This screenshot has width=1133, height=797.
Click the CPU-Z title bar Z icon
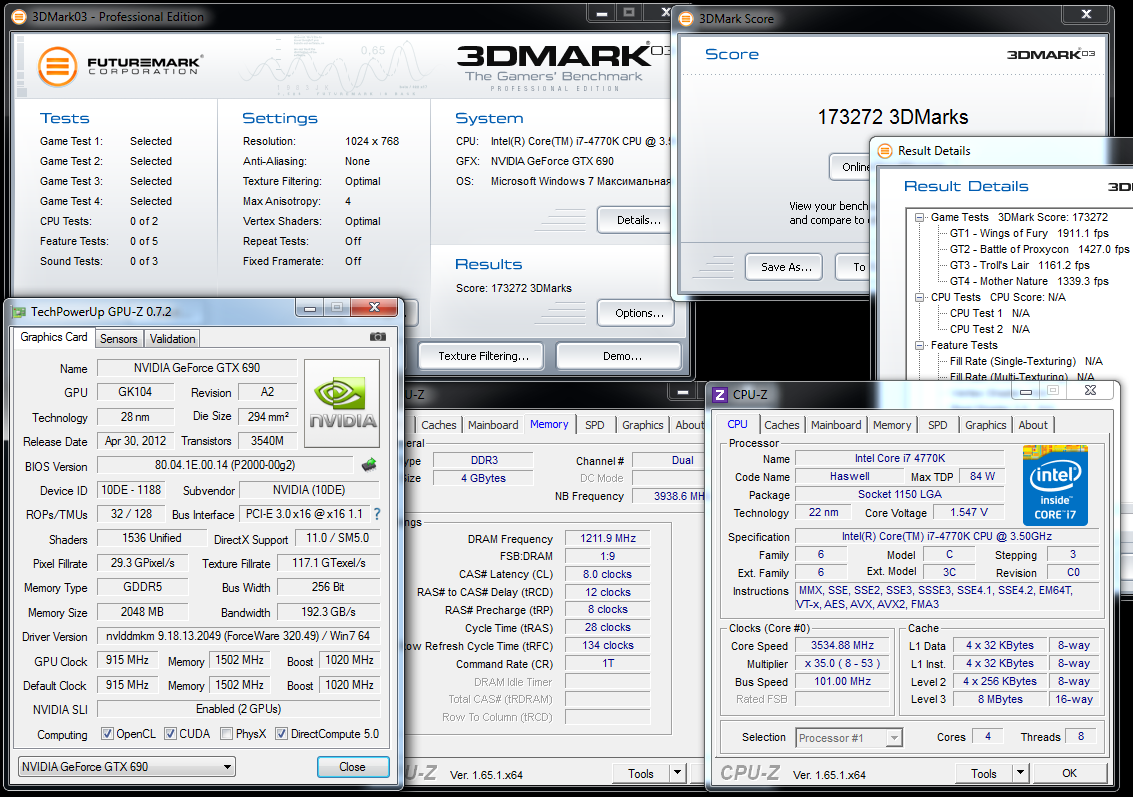(719, 395)
